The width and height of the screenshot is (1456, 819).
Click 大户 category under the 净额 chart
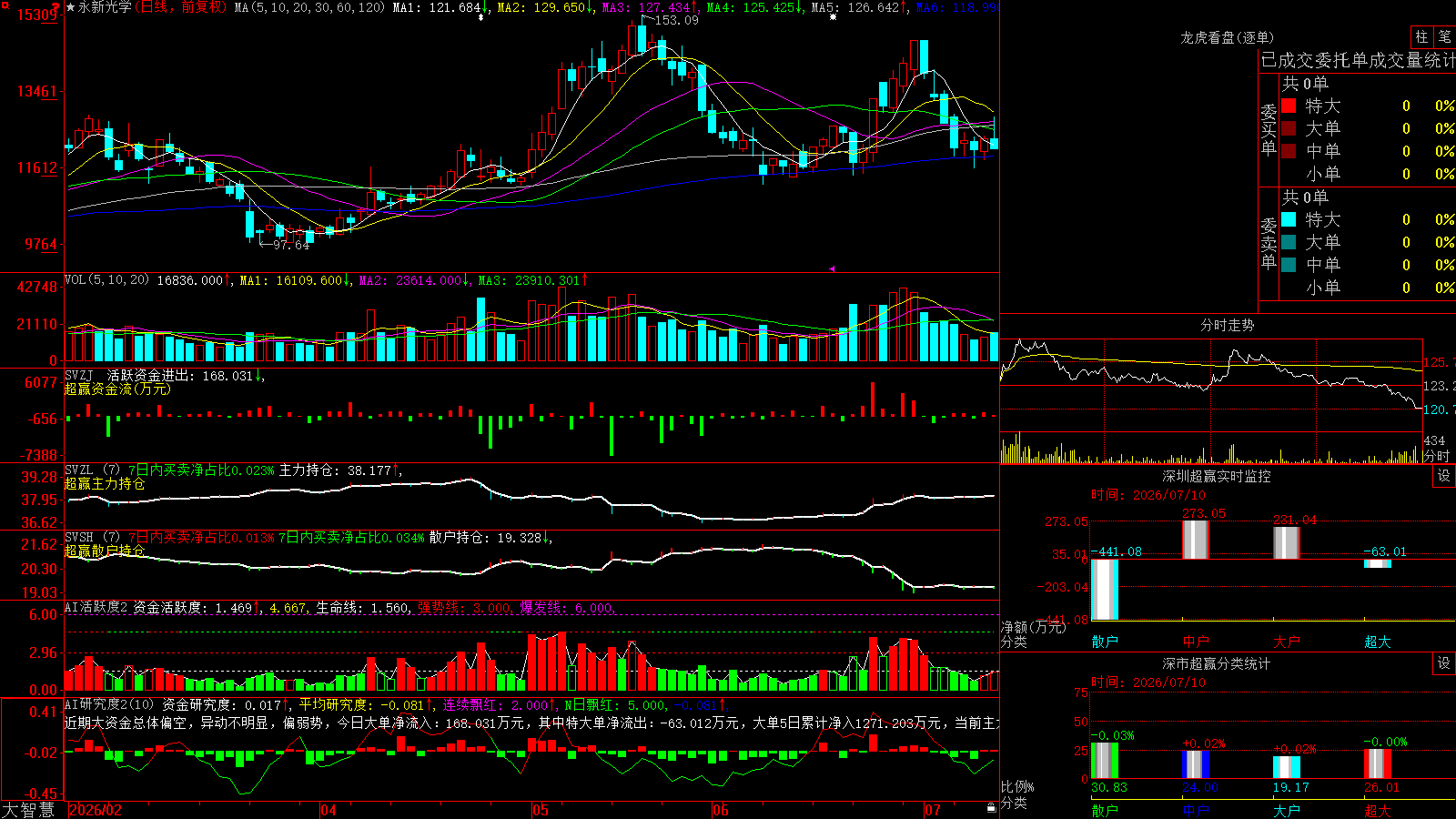1287,642
